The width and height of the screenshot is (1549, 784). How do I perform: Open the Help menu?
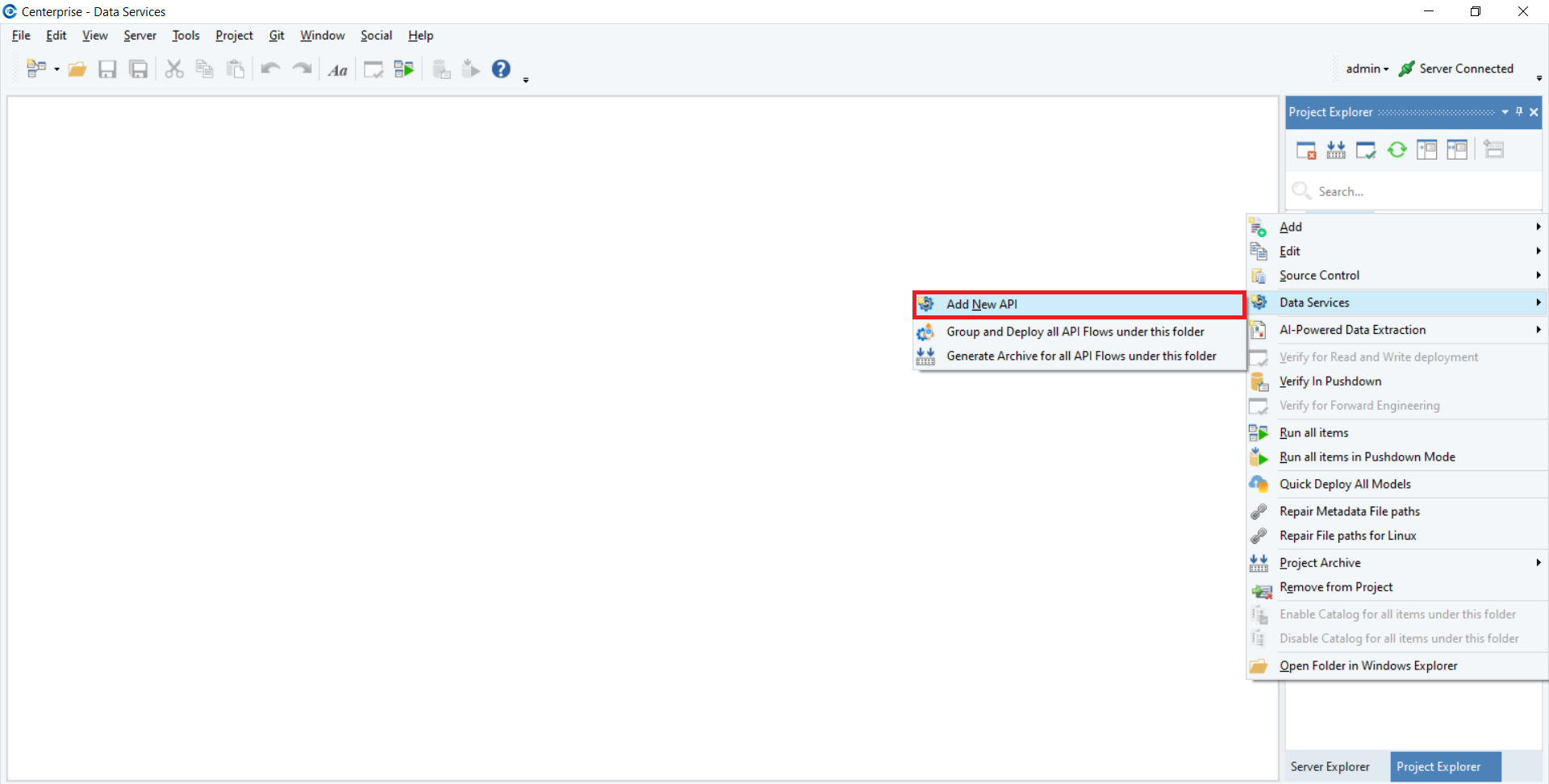420,35
